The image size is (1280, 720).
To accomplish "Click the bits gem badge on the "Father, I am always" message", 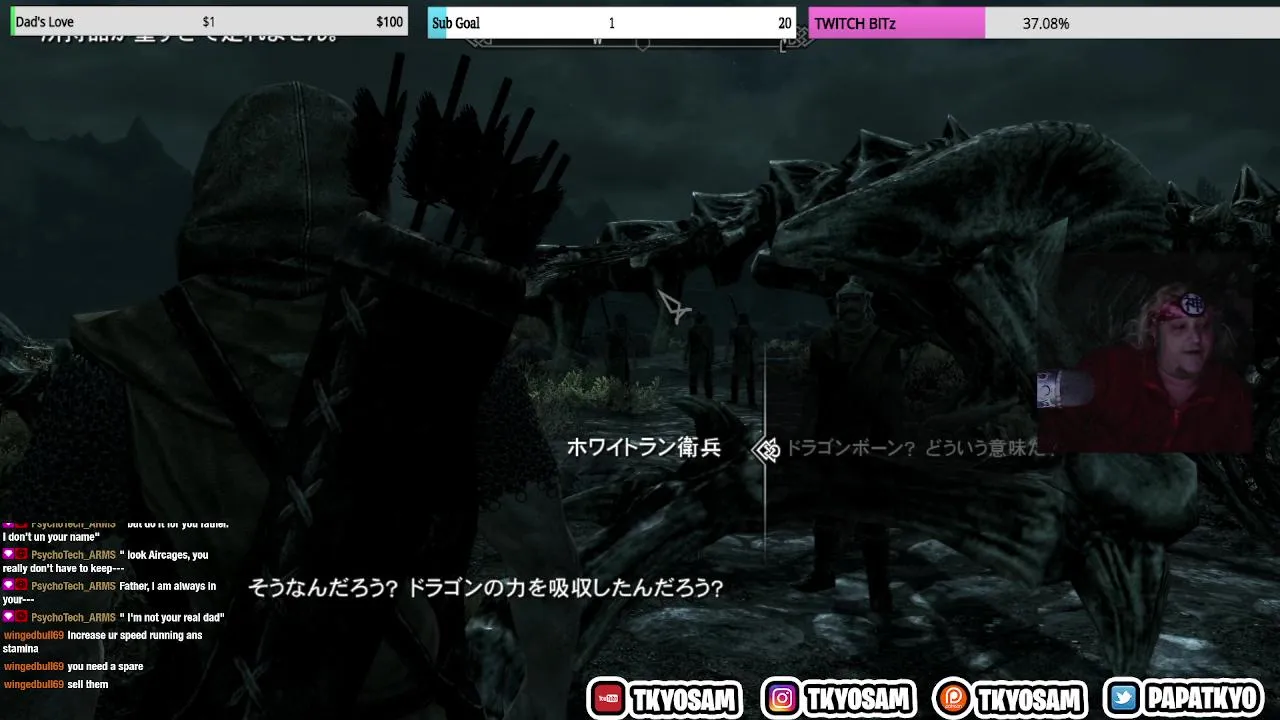I will [x=8, y=585].
